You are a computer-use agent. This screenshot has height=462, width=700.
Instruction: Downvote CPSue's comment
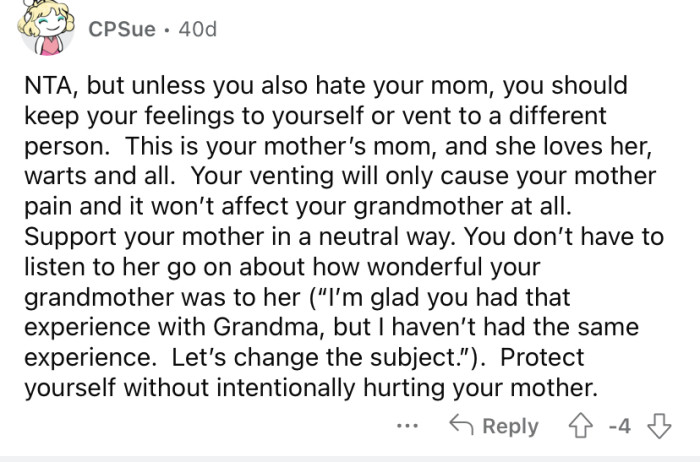(657, 426)
